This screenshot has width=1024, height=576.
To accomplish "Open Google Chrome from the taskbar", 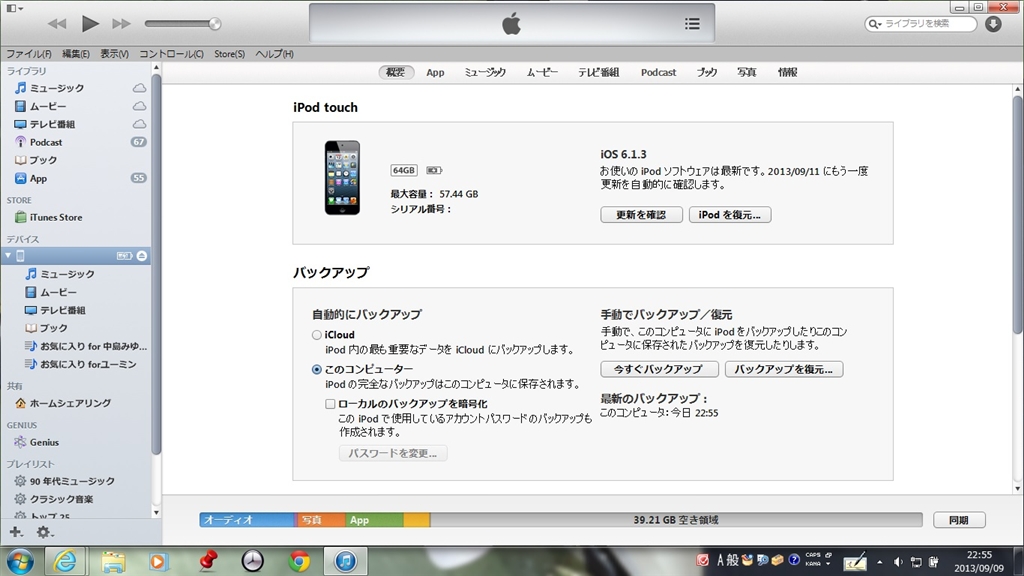I will [300, 561].
